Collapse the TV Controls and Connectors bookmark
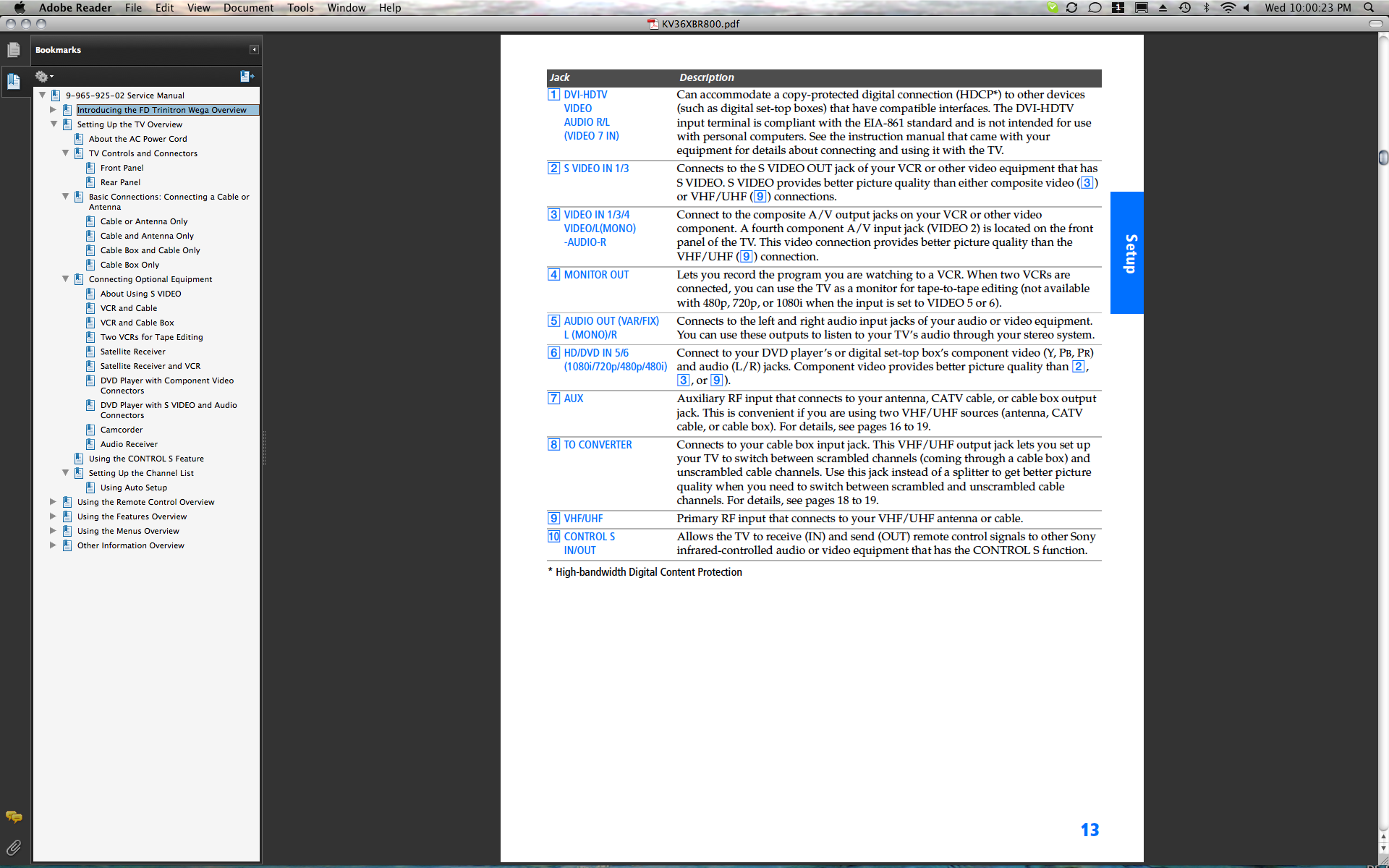This screenshot has height=868, width=1389. point(65,153)
